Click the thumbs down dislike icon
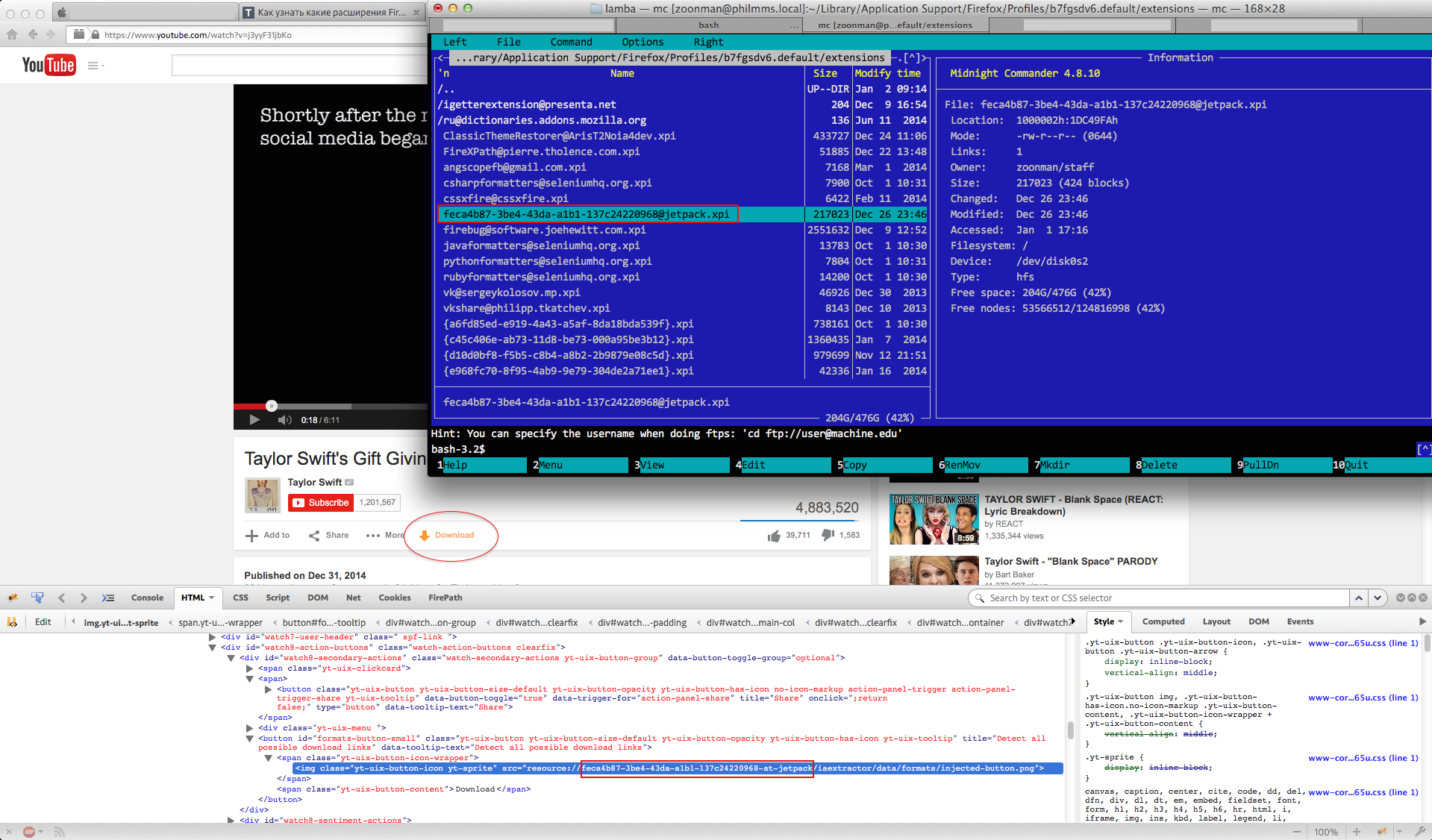The image size is (1432, 840). coord(828,535)
